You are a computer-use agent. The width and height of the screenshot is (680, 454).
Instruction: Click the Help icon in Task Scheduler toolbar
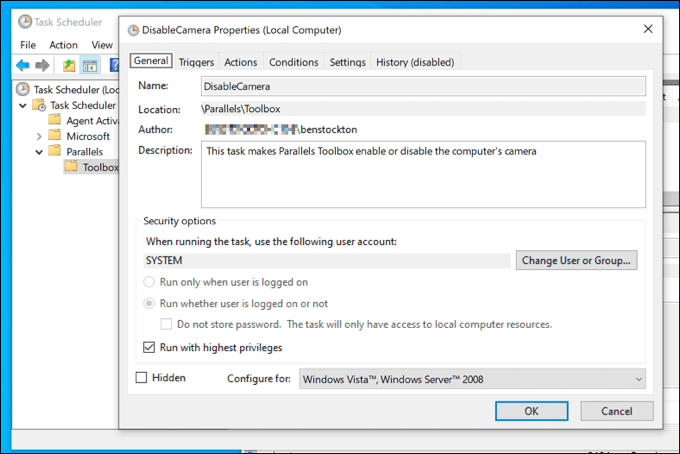click(x=114, y=65)
